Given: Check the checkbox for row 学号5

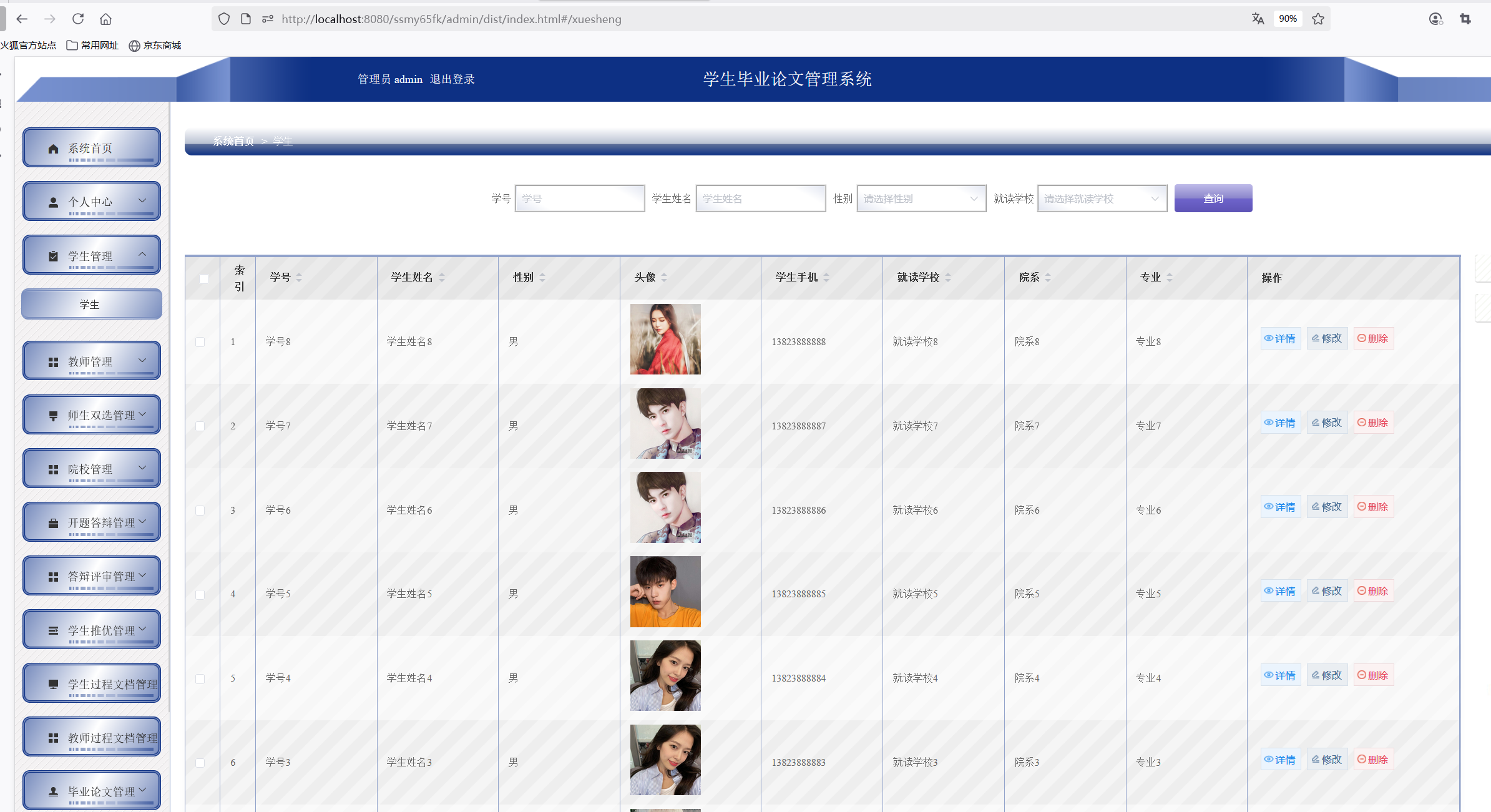Looking at the screenshot, I should [x=200, y=594].
